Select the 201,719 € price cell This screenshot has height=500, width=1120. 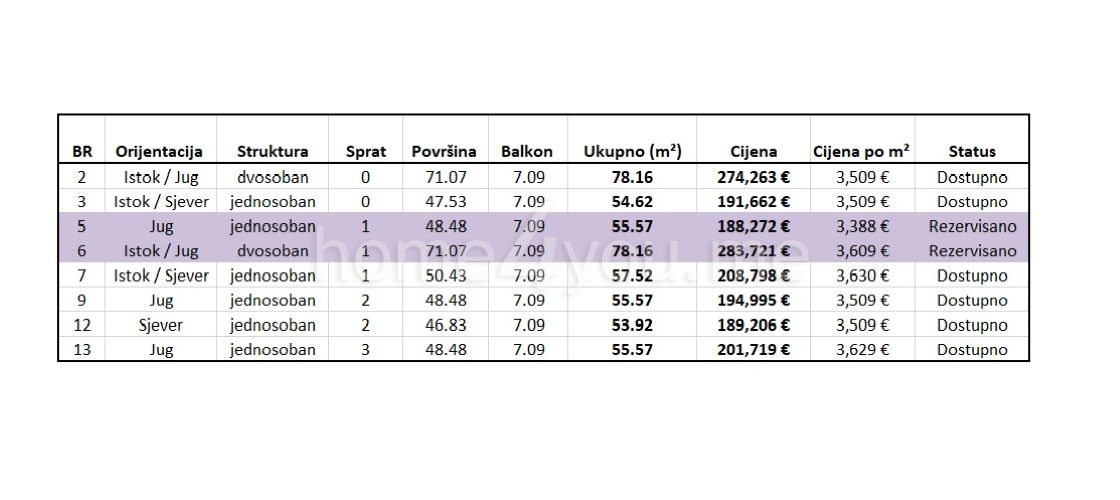(753, 349)
